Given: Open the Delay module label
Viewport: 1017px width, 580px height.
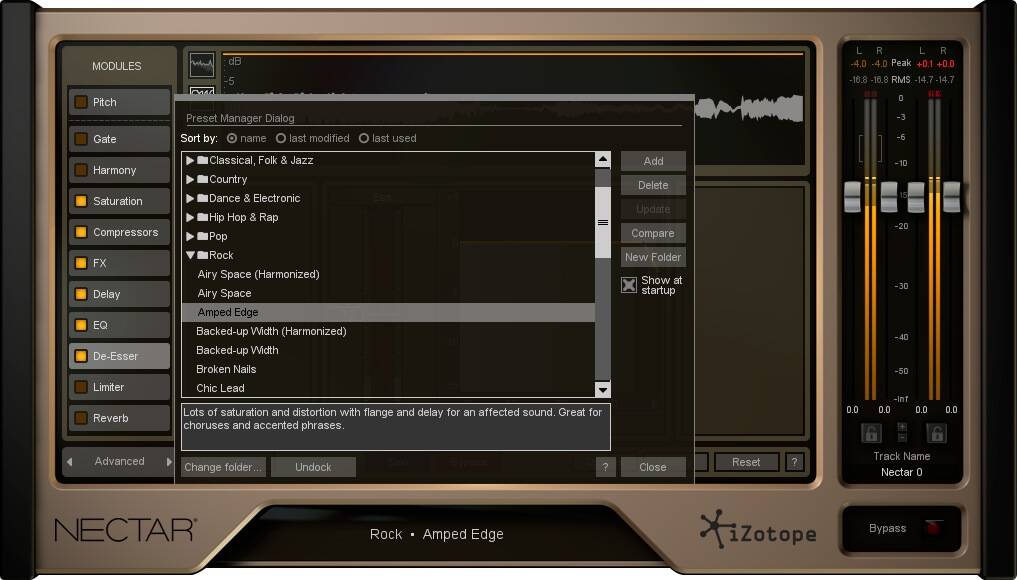Looking at the screenshot, I should (106, 294).
